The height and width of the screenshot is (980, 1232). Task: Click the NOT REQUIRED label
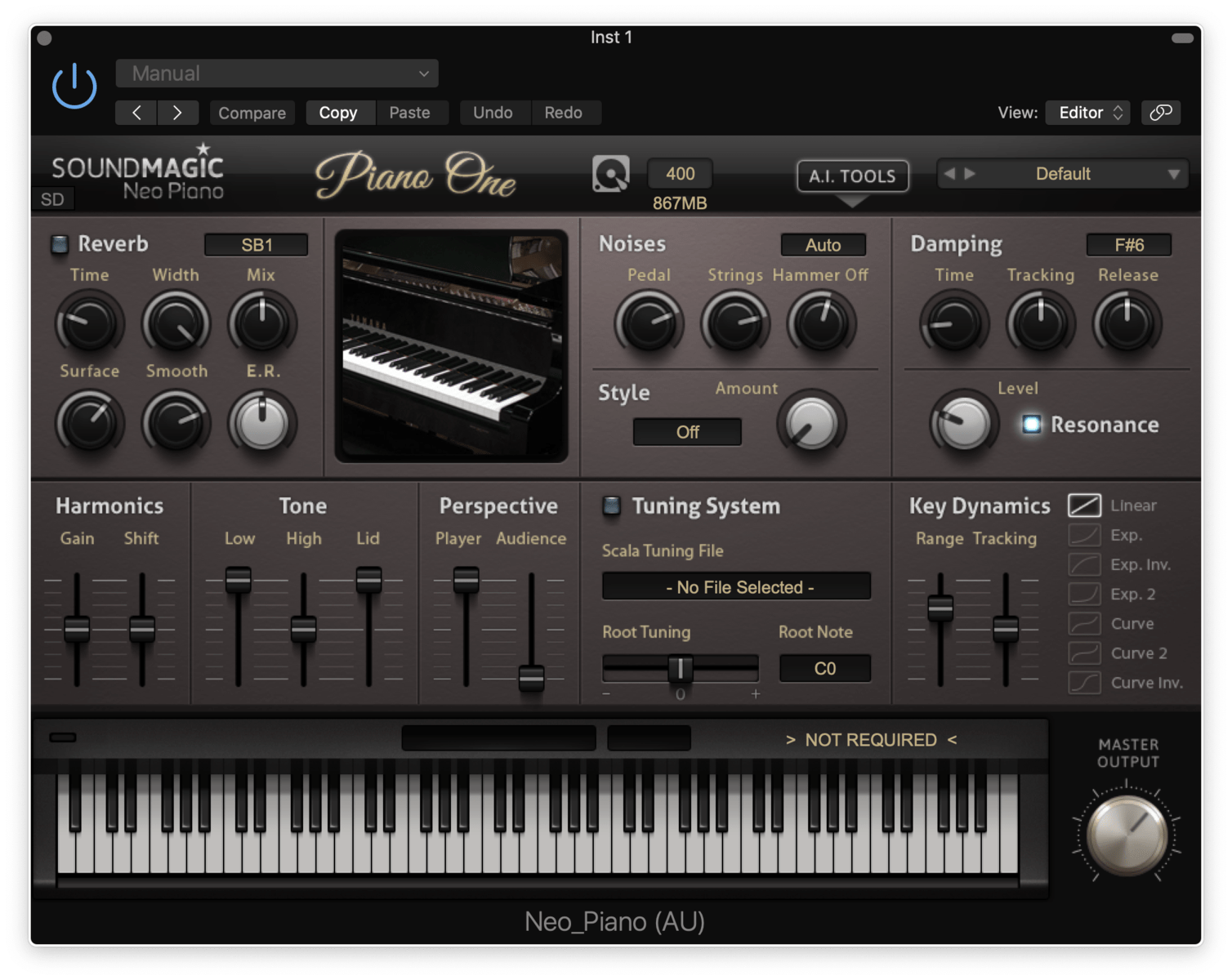[x=871, y=740]
